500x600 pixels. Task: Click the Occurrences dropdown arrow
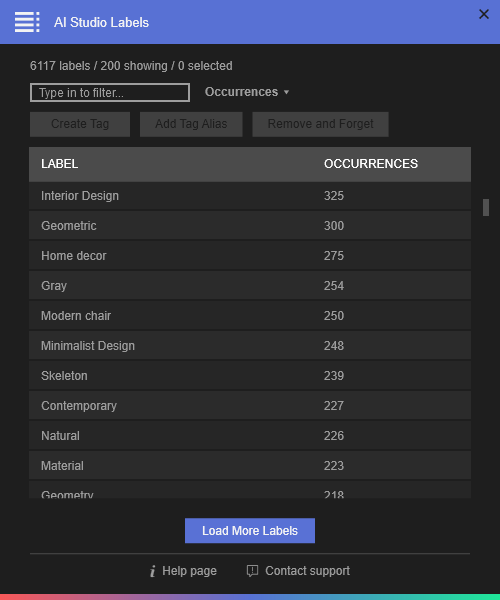pyautogui.click(x=287, y=92)
